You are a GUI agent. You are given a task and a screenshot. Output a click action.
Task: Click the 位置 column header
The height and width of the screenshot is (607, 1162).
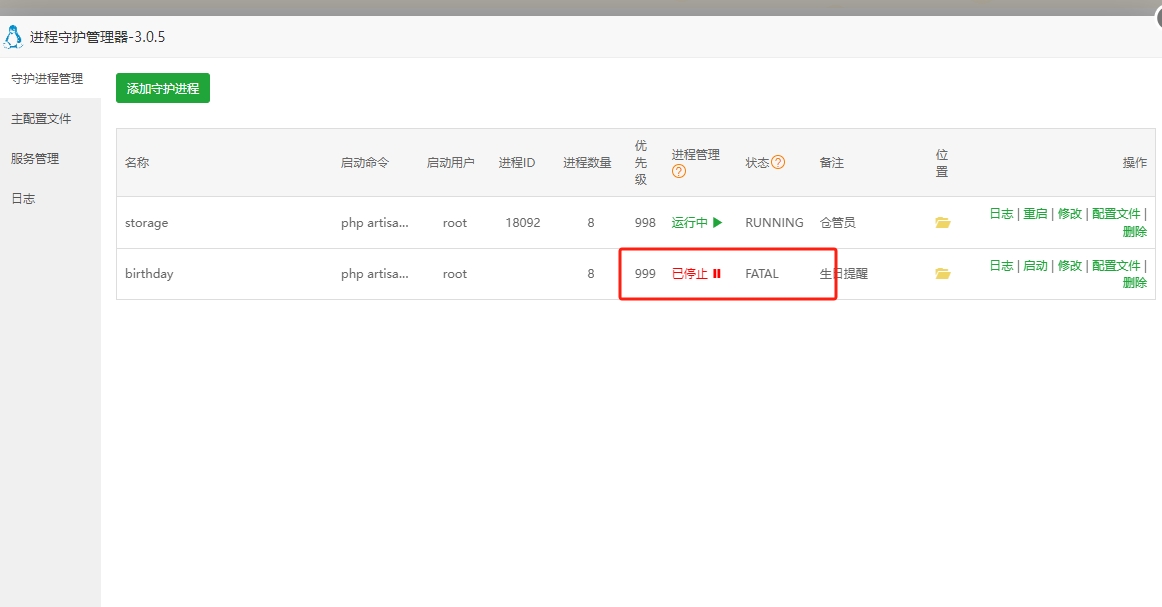tap(942, 162)
